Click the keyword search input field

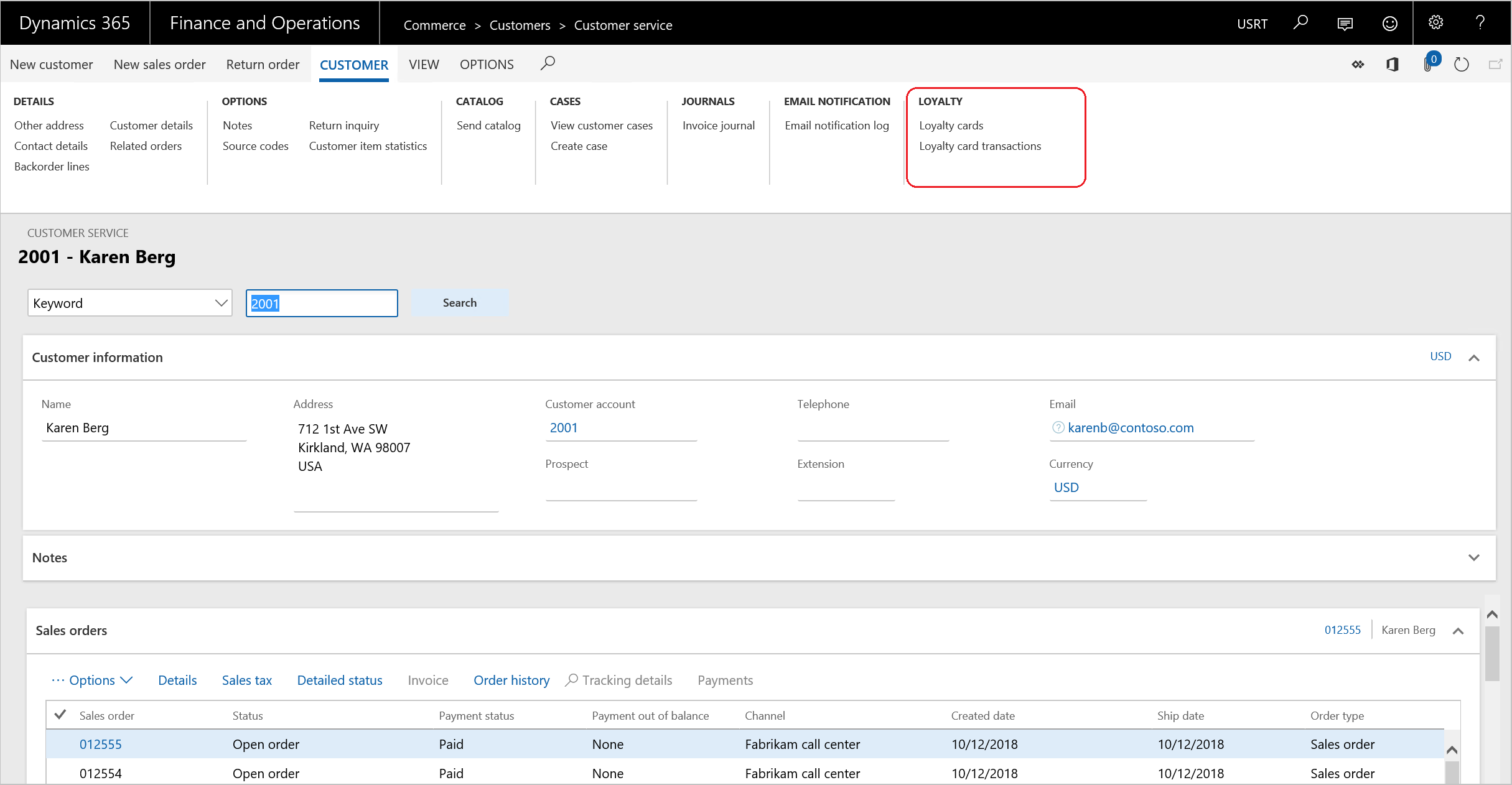click(x=321, y=302)
